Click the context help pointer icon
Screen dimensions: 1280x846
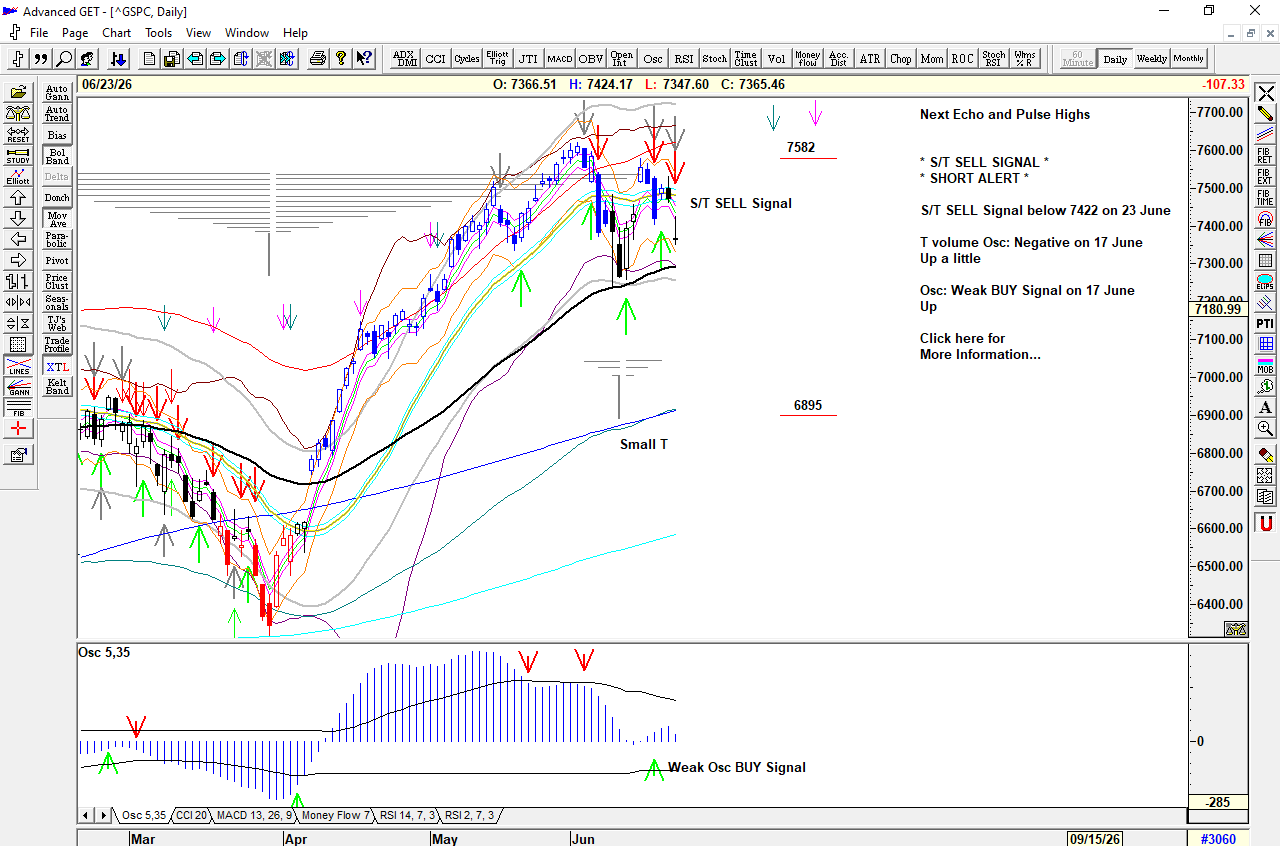click(x=365, y=59)
